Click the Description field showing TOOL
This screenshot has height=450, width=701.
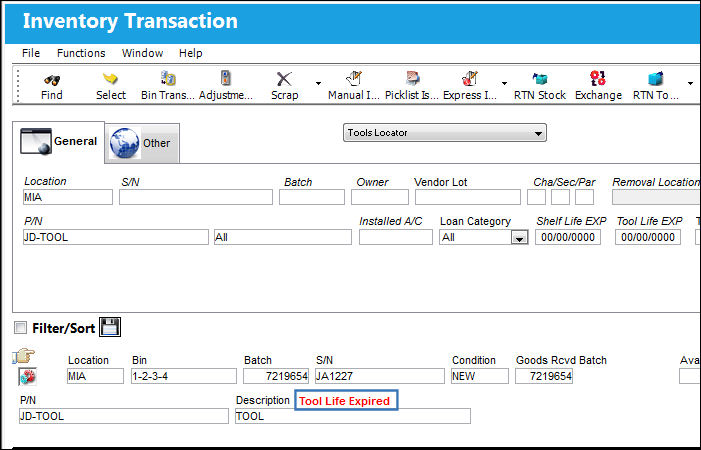(353, 416)
